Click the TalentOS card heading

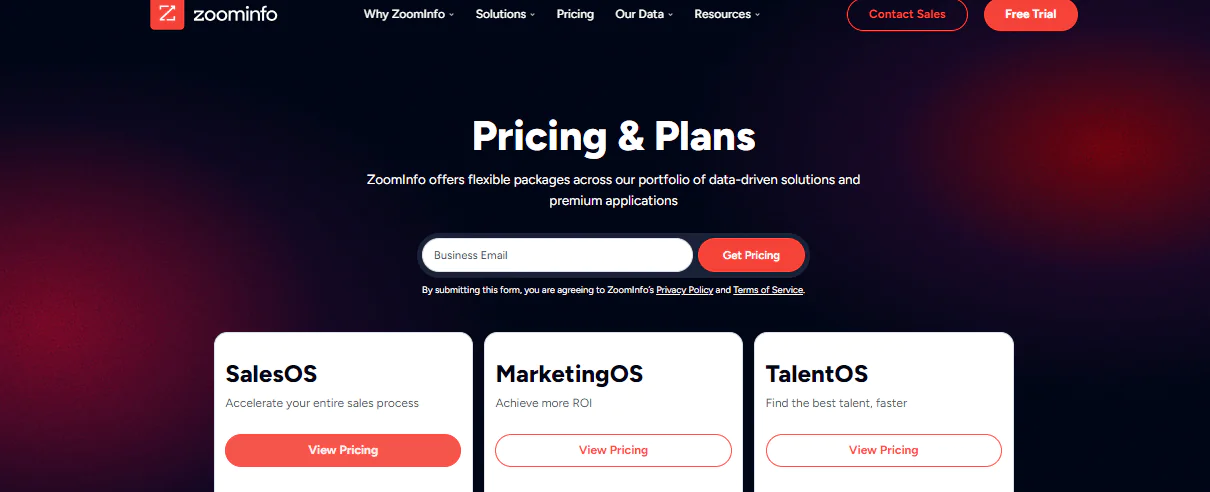pos(817,374)
